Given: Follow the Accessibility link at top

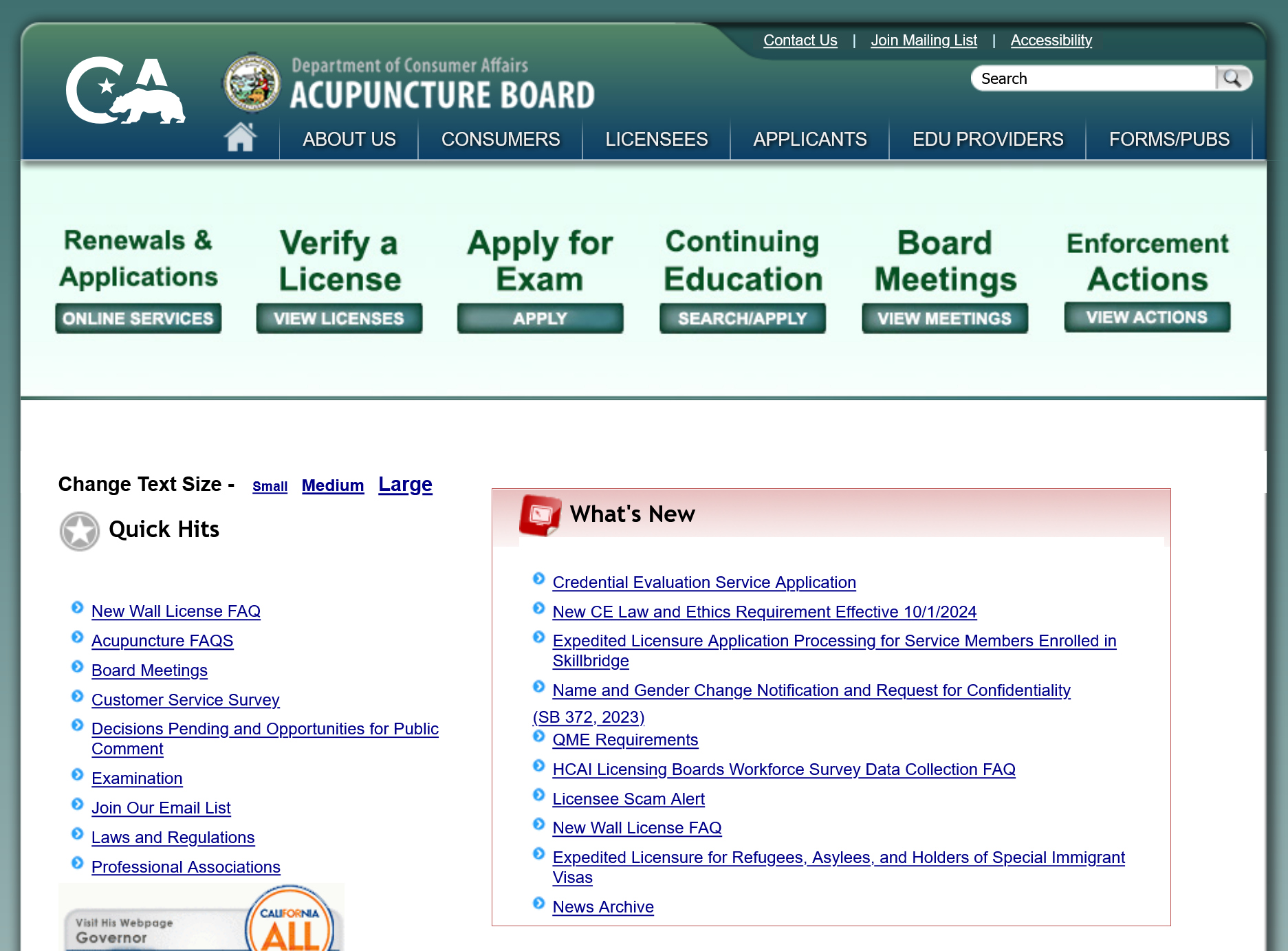Looking at the screenshot, I should 1051,41.
